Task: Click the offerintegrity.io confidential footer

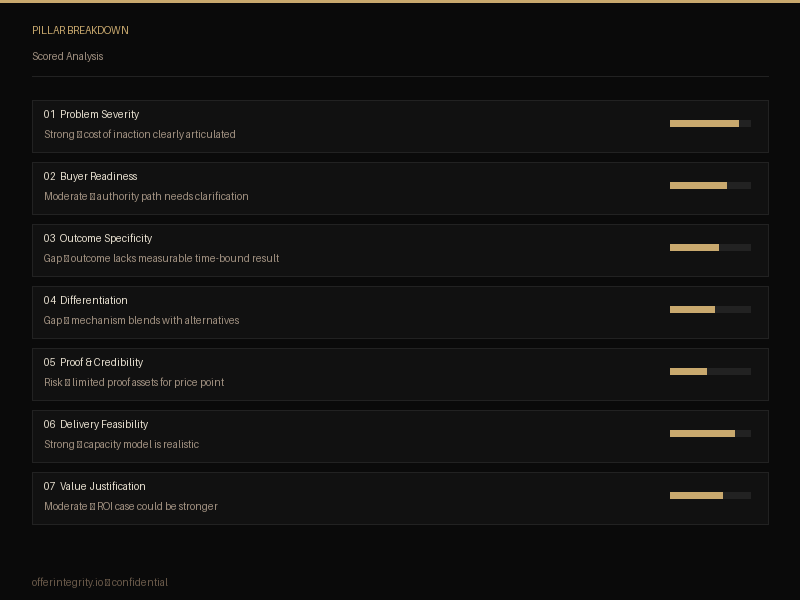Action: 100,583
